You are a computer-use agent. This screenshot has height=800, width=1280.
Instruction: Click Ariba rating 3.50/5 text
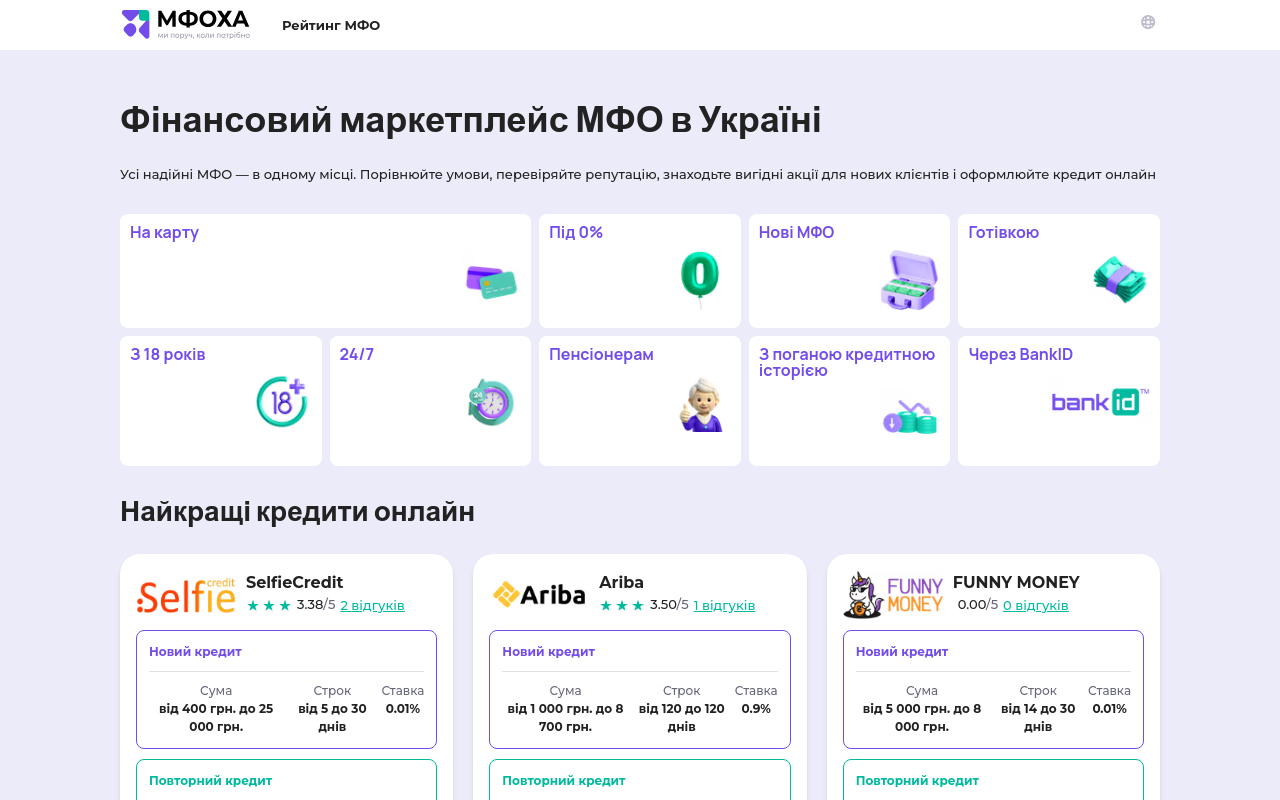coord(669,604)
